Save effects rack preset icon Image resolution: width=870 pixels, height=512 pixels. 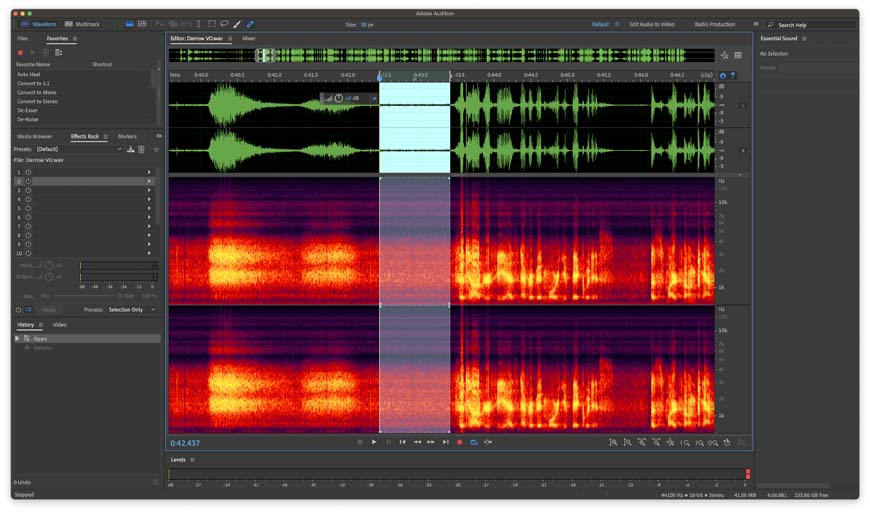coord(131,149)
